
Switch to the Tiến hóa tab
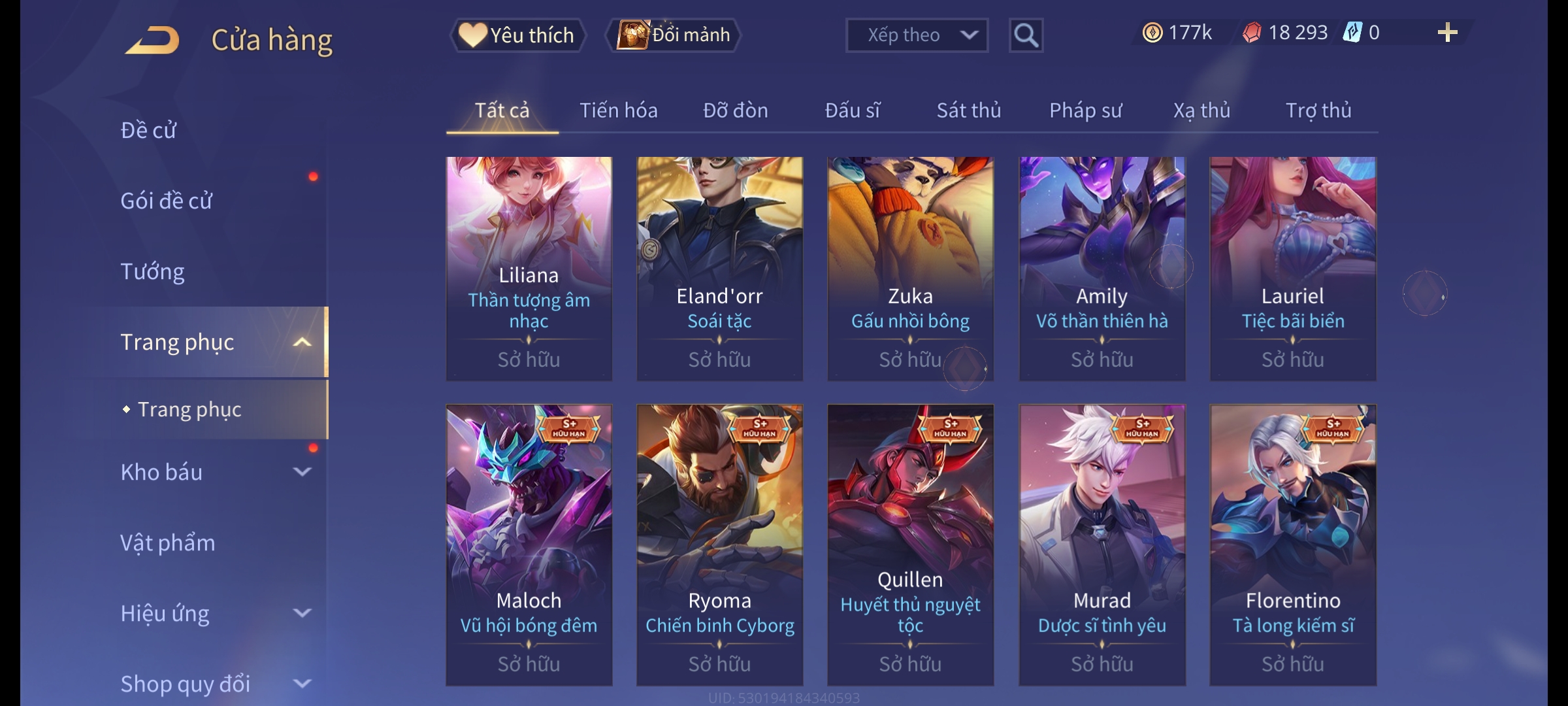[x=618, y=110]
